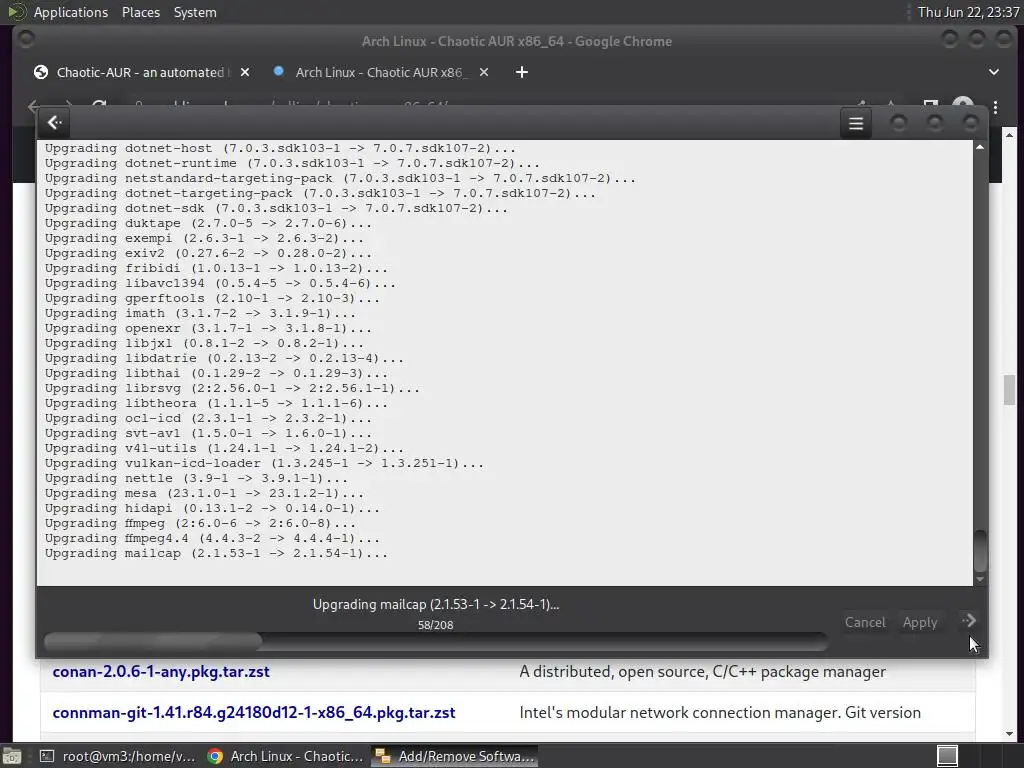
Task: Open connman-git-1.41.r84 package link
Action: [253, 712]
